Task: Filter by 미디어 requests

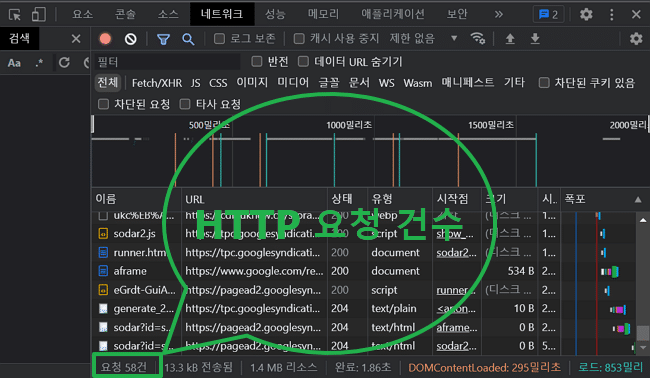Action: pyautogui.click(x=293, y=82)
